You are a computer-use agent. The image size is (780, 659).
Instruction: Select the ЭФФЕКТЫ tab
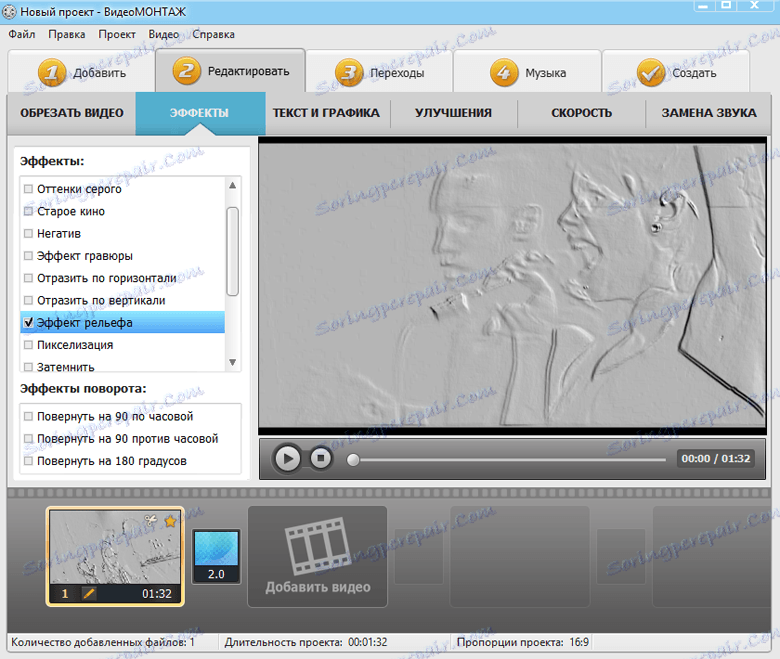tap(200, 113)
